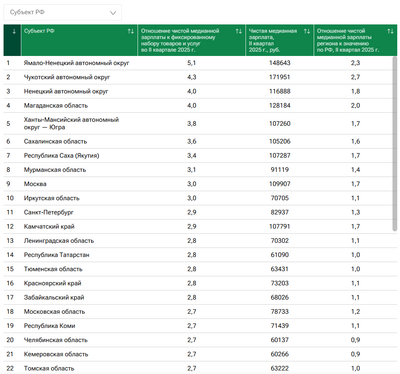Click salary value 171951 cell
400x374 pixels.
280,77
